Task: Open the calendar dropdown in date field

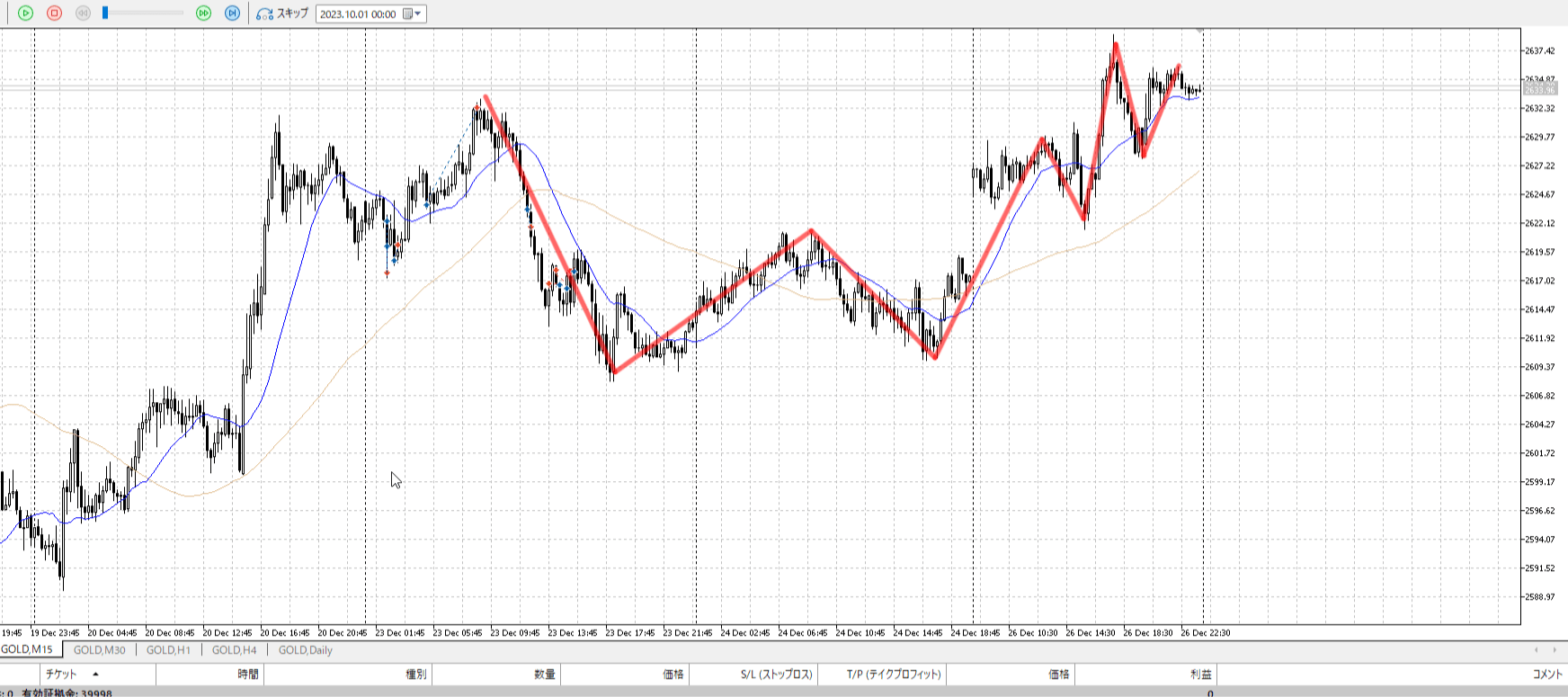Action: pos(413,14)
